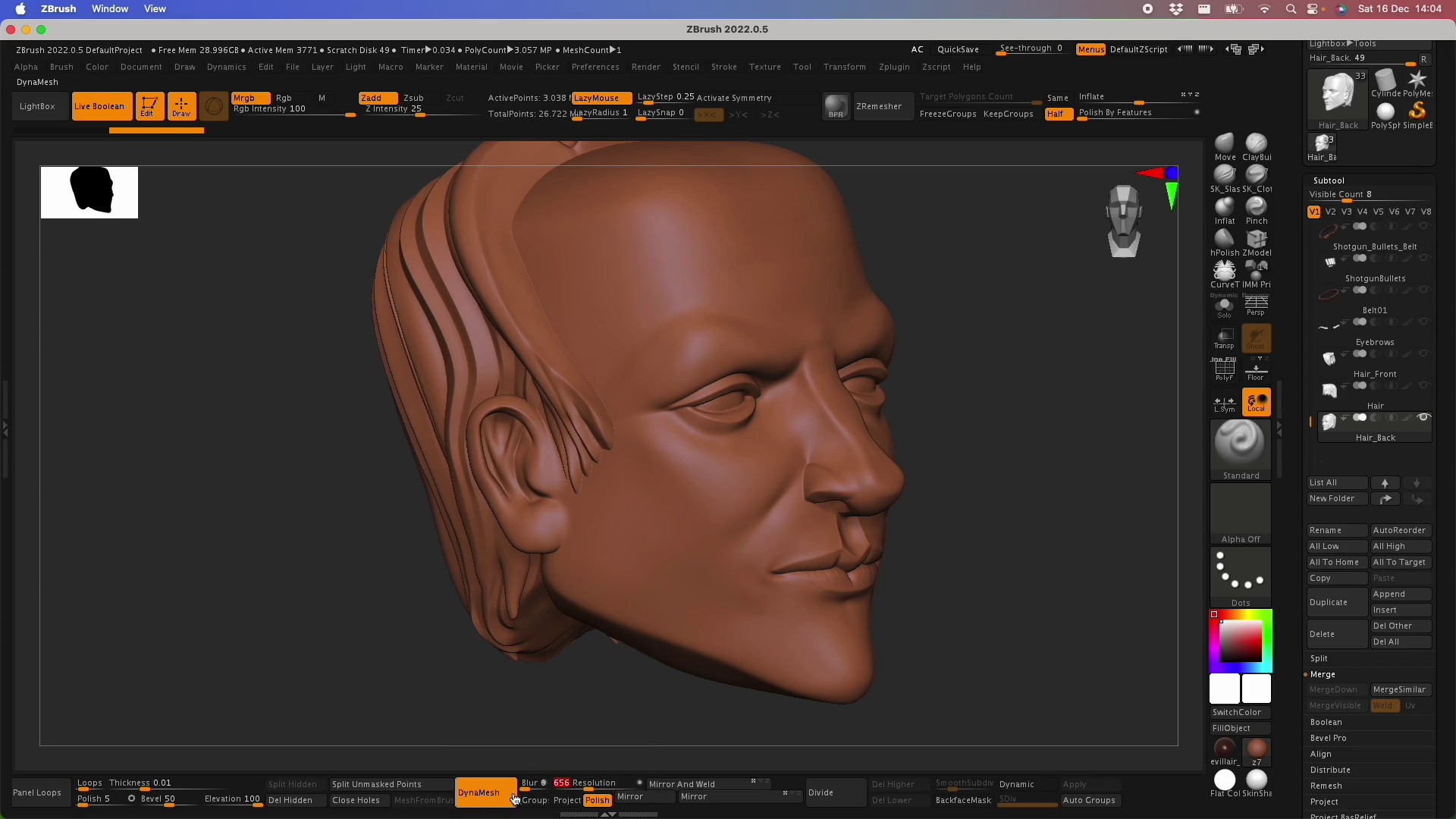Image resolution: width=1456 pixels, height=819 pixels.
Task: Pick a color in the color picker
Action: (x=1241, y=642)
